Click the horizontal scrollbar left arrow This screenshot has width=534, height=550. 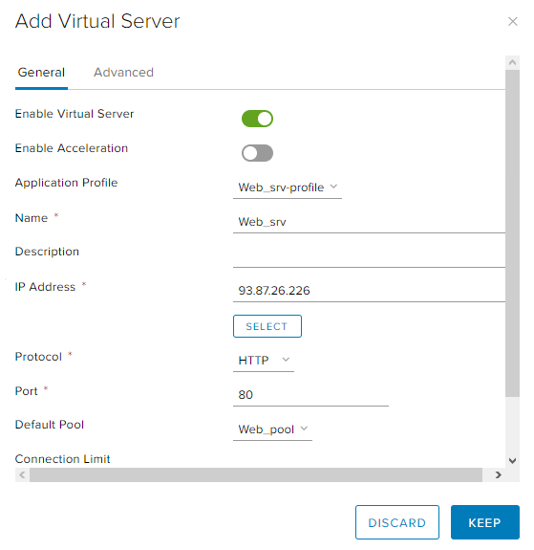pyautogui.click(x=22, y=475)
